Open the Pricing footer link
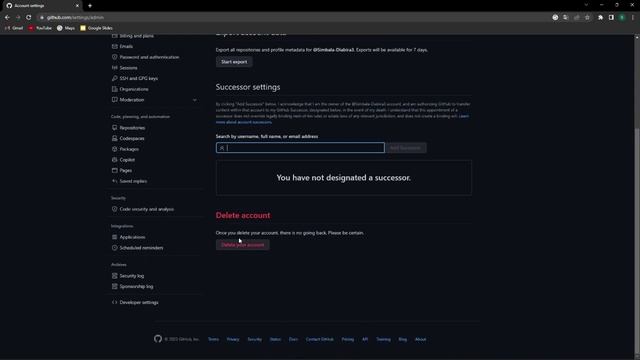This screenshot has width=640, height=360. tap(348, 339)
